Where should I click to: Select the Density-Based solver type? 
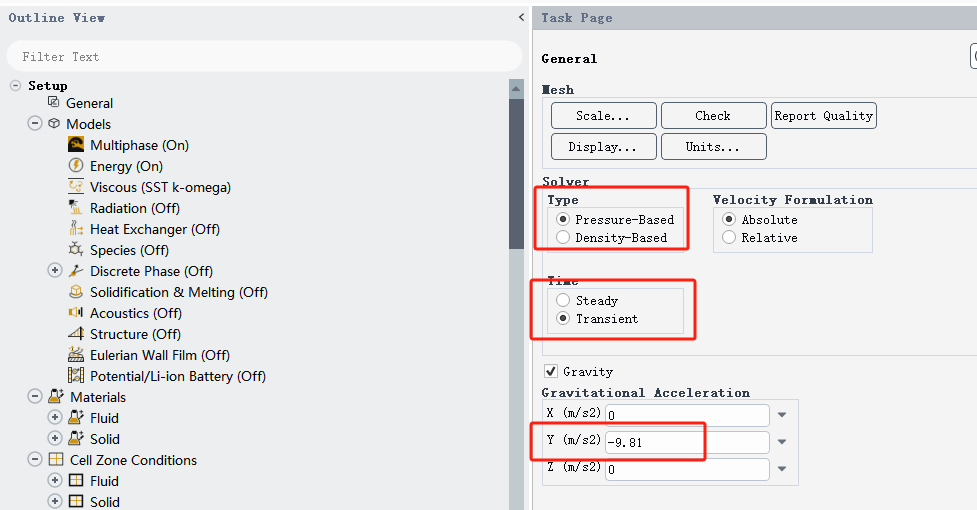(563, 238)
